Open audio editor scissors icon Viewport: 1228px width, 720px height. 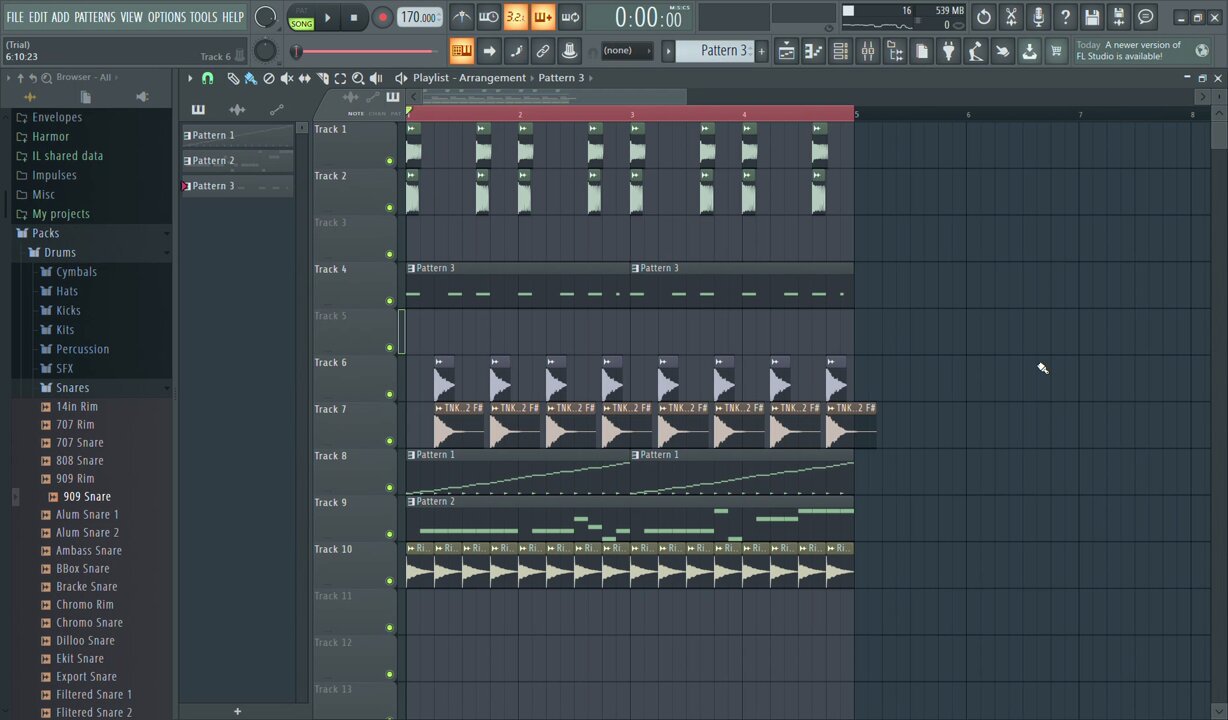coord(1011,17)
